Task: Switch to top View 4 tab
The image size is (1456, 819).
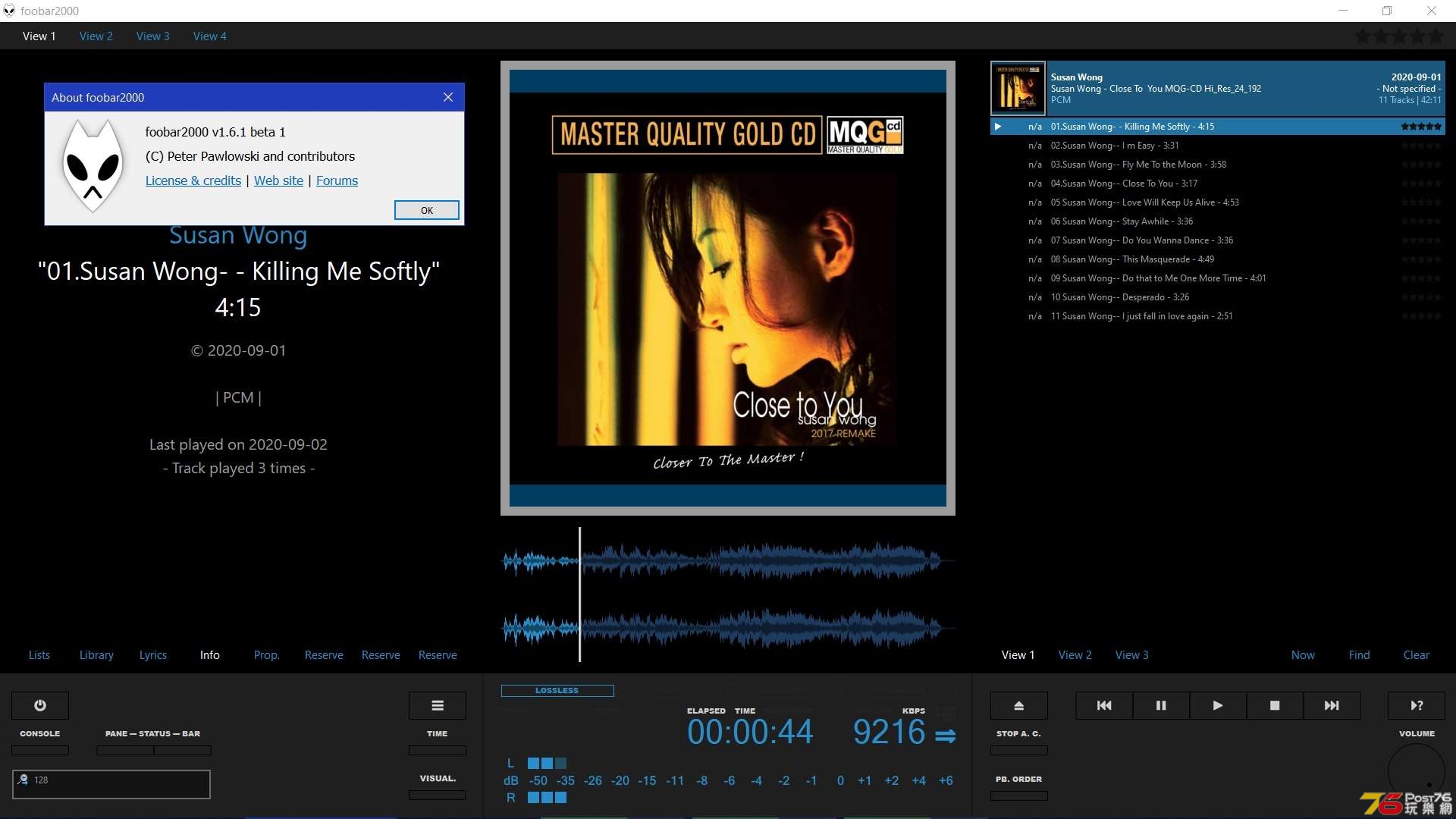Action: 210,36
